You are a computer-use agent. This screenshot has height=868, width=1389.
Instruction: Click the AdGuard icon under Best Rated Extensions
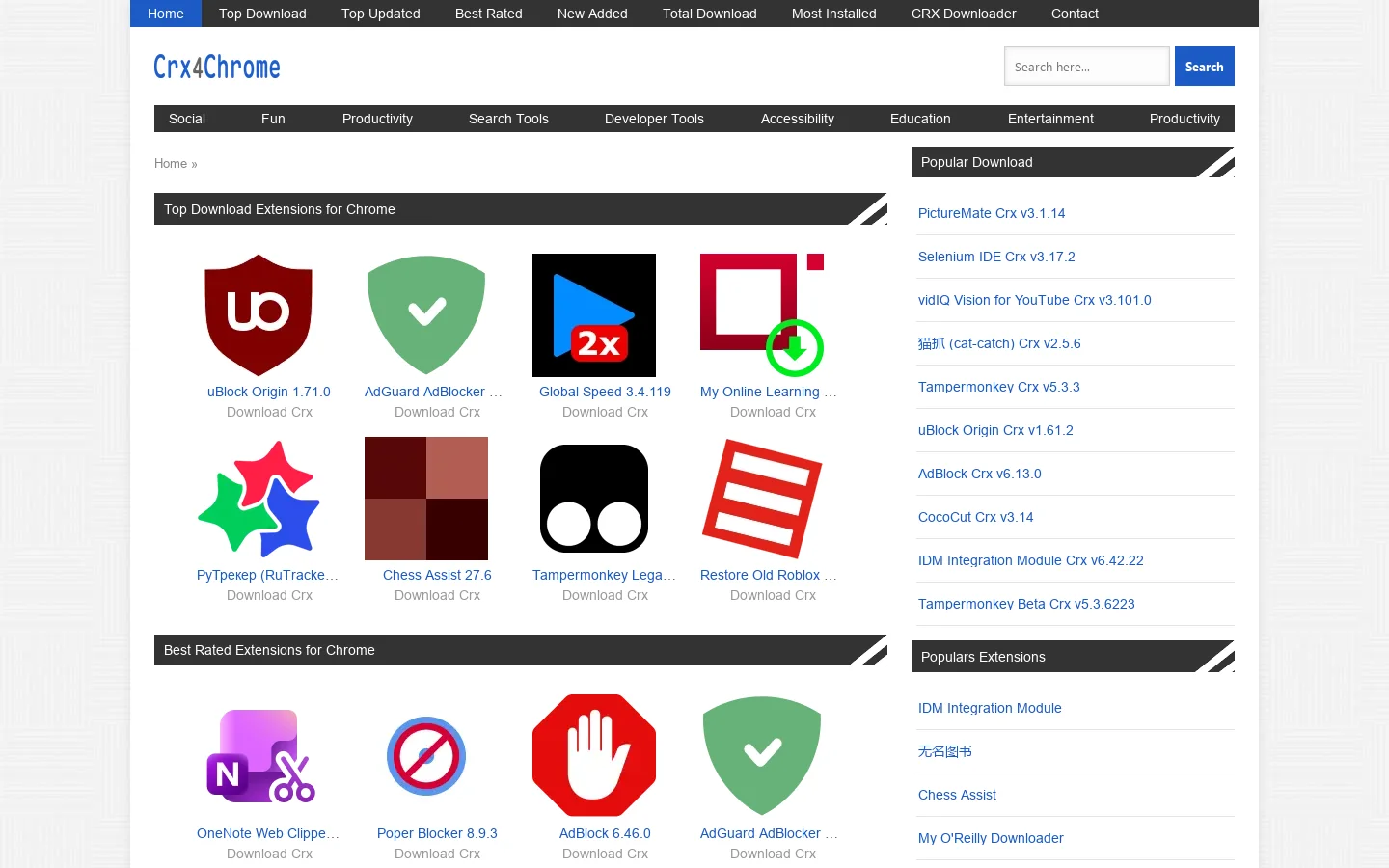coord(762,756)
